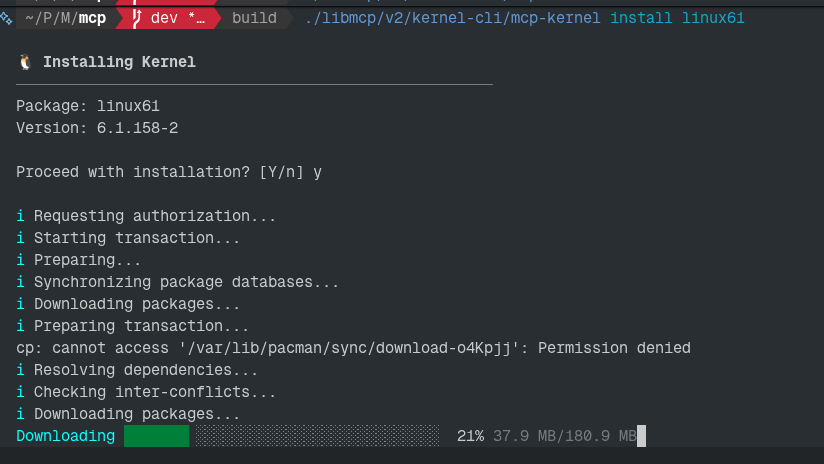Click info icon before Synchronizing package databases

(20, 282)
